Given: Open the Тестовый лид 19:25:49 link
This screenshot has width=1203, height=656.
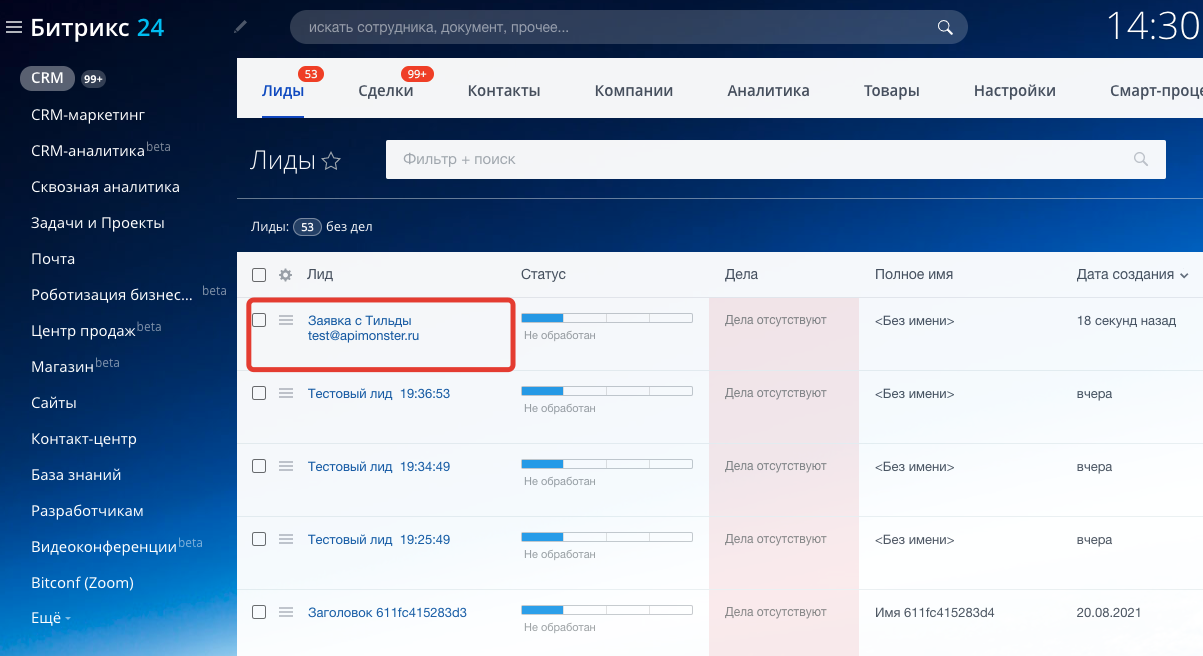Looking at the screenshot, I should (x=378, y=539).
